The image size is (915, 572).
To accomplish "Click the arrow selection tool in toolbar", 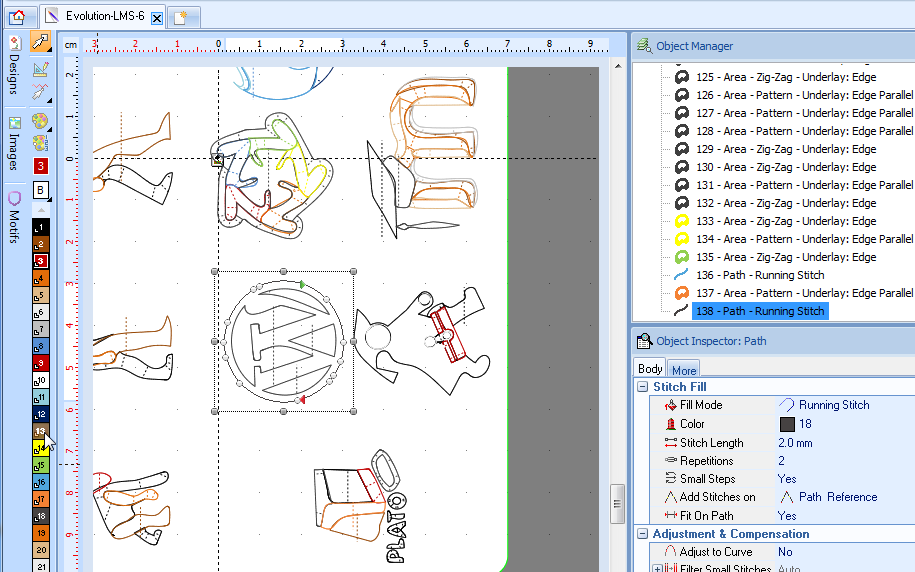I will click(41, 42).
